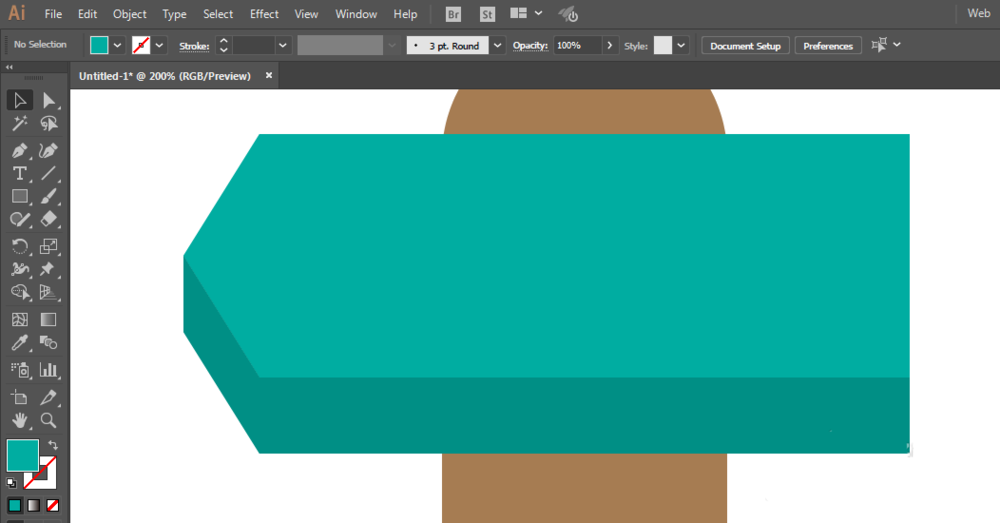Set paint mode to Gradient
The image size is (1000, 523).
34,506
